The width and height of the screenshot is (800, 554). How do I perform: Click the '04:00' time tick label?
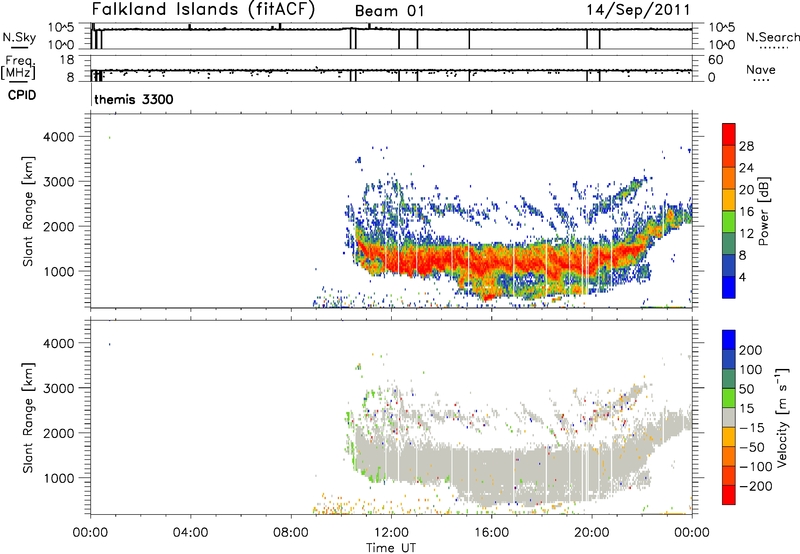tap(191, 533)
